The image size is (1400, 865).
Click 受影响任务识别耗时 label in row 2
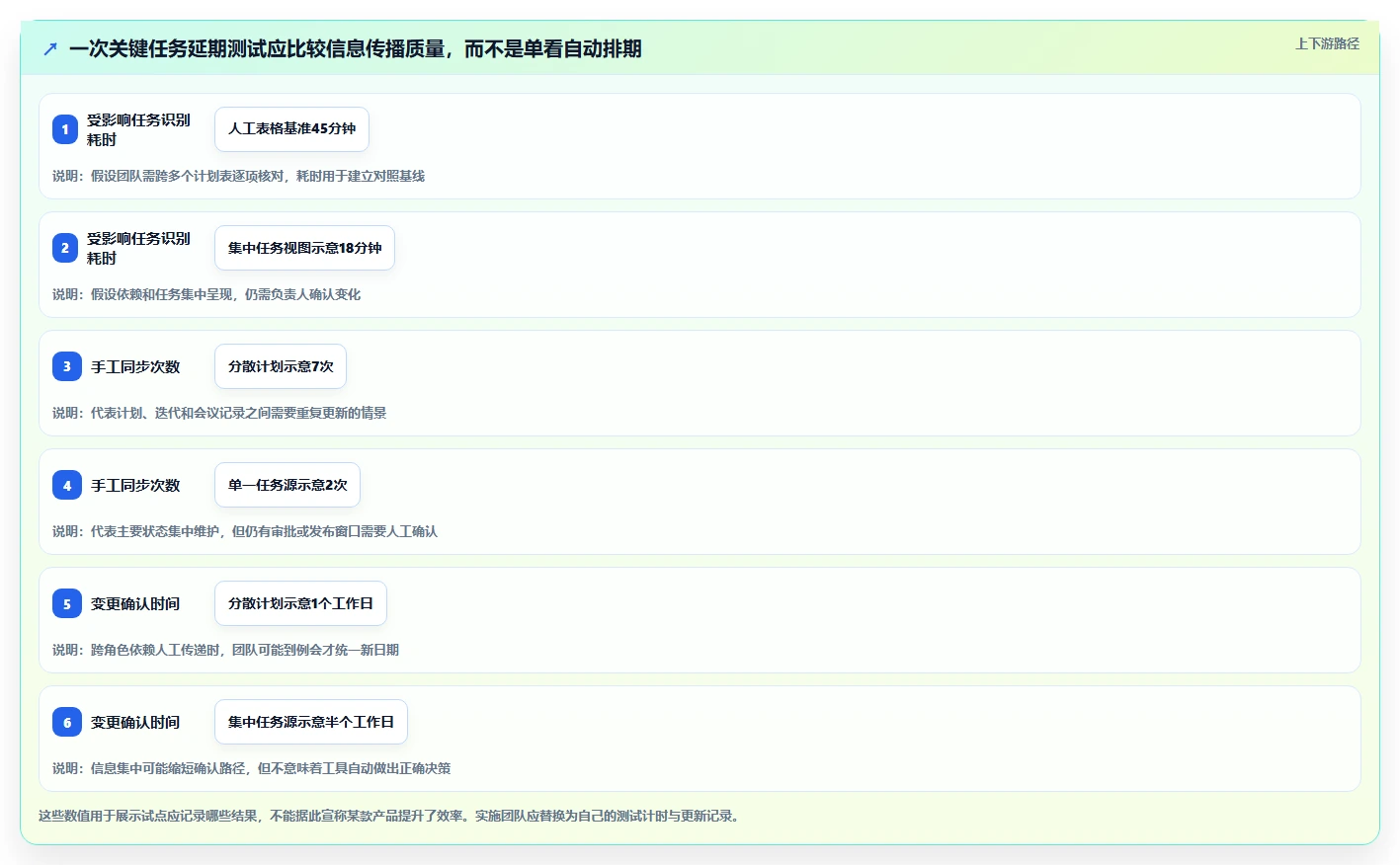138,248
